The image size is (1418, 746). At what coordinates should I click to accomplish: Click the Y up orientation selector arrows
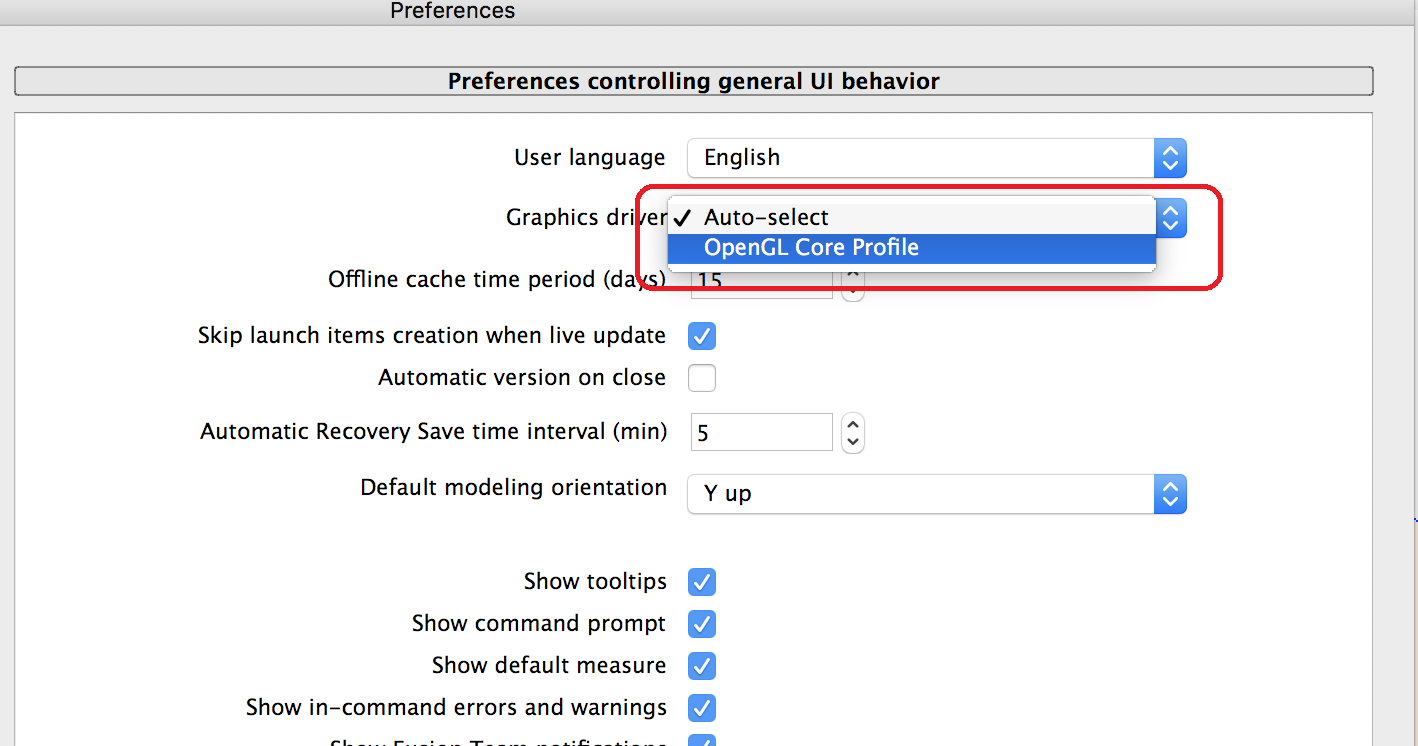coord(1171,494)
